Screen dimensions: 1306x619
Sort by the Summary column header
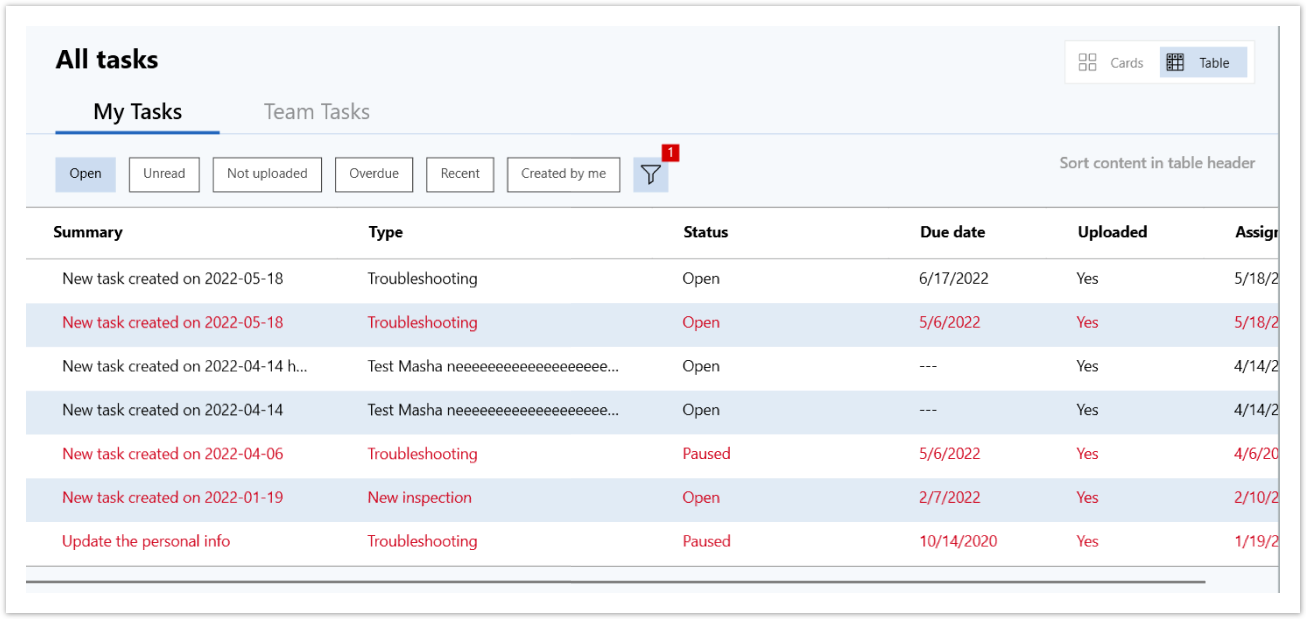tap(88, 232)
